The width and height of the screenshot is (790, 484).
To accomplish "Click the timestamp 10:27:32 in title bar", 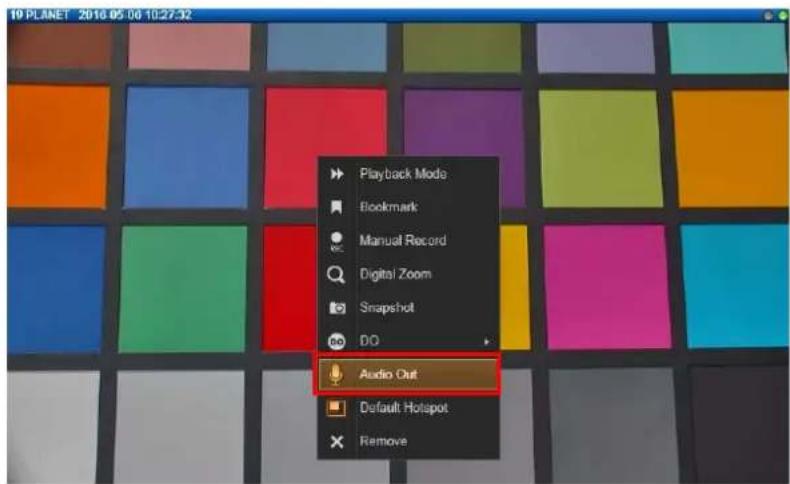I will click(168, 15).
